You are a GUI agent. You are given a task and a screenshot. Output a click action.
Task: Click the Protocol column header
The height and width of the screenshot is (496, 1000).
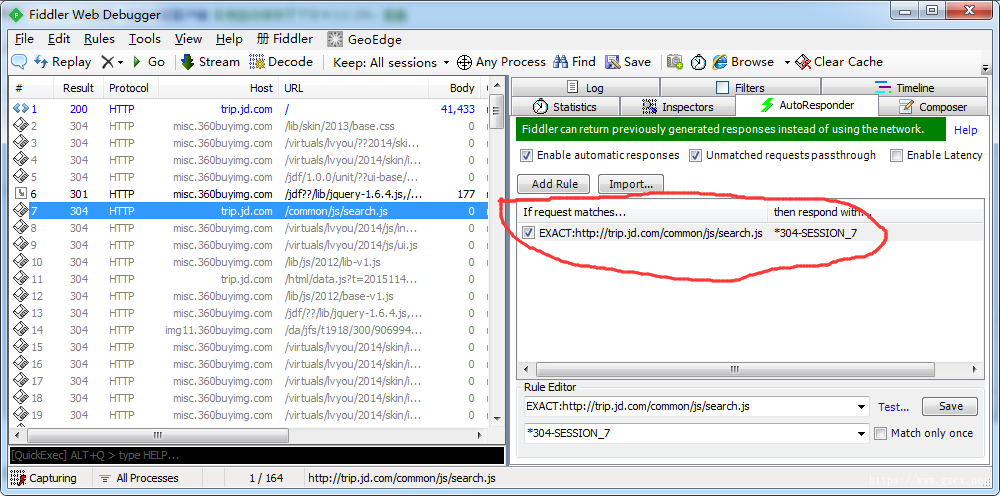(129, 88)
